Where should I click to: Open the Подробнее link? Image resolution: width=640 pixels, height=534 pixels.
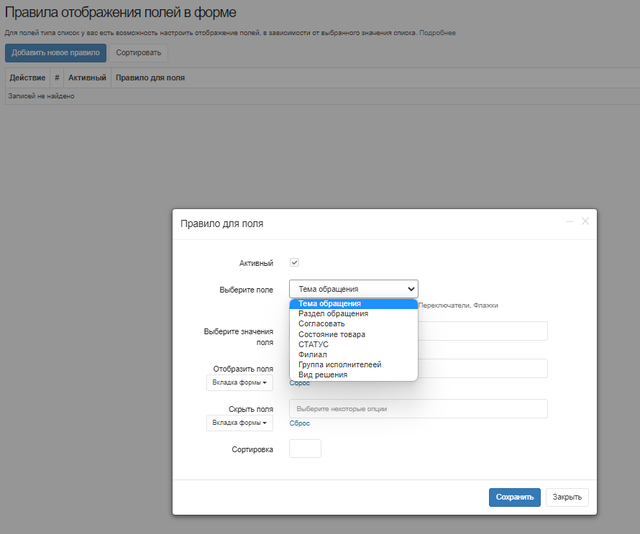438,33
